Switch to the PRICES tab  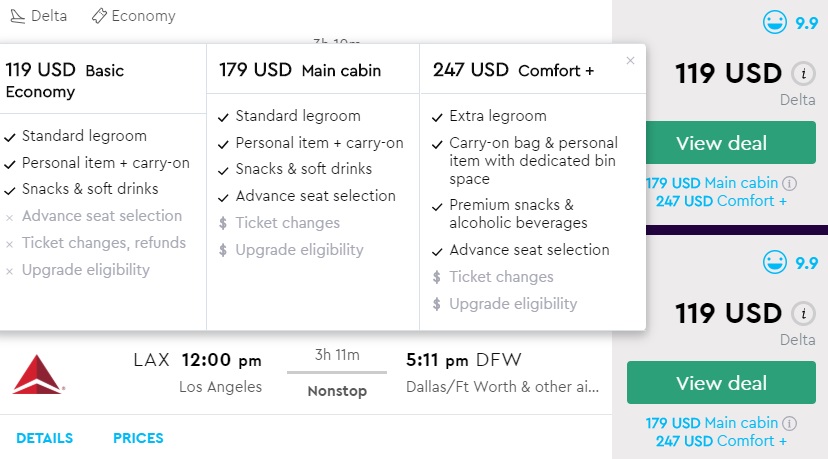pyautogui.click(x=138, y=438)
